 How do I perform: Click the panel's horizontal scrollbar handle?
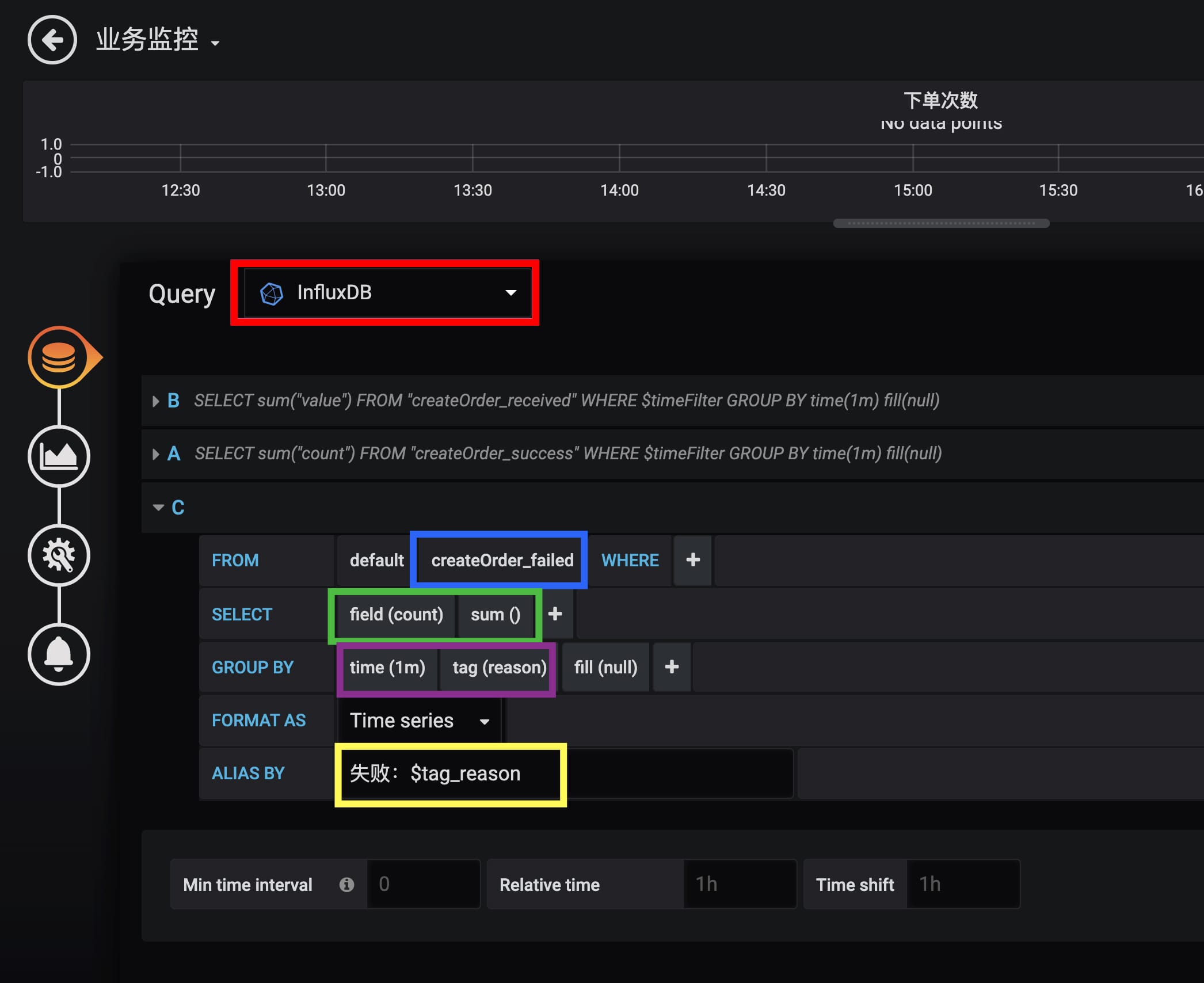pos(941,223)
